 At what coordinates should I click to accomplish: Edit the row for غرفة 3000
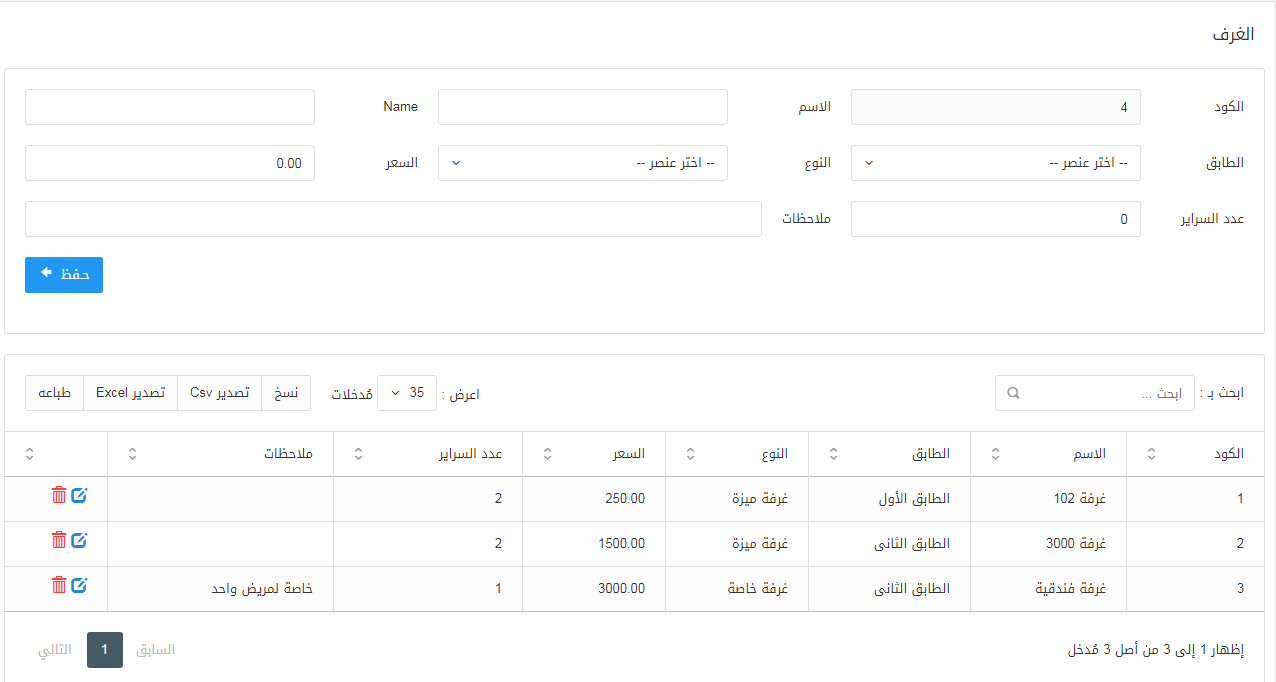click(79, 540)
